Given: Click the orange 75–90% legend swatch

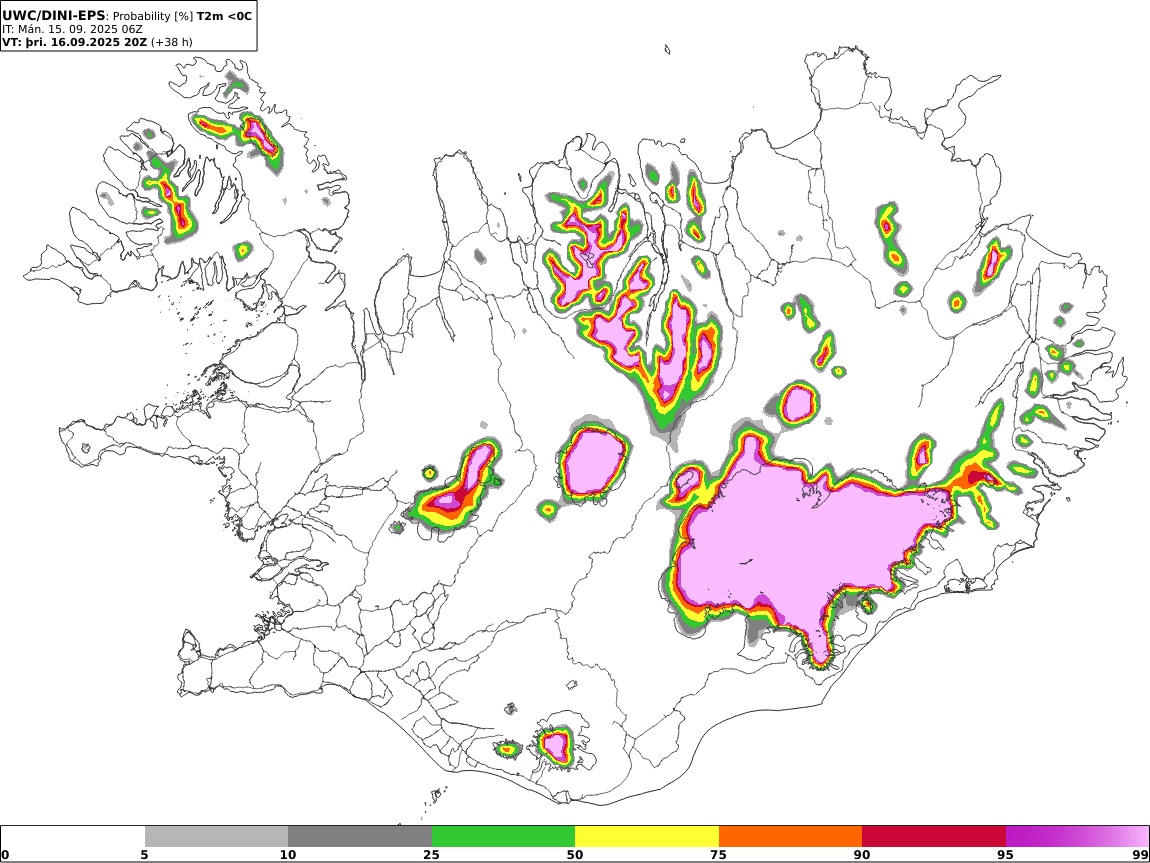Looking at the screenshot, I should pyautogui.click(x=790, y=837).
